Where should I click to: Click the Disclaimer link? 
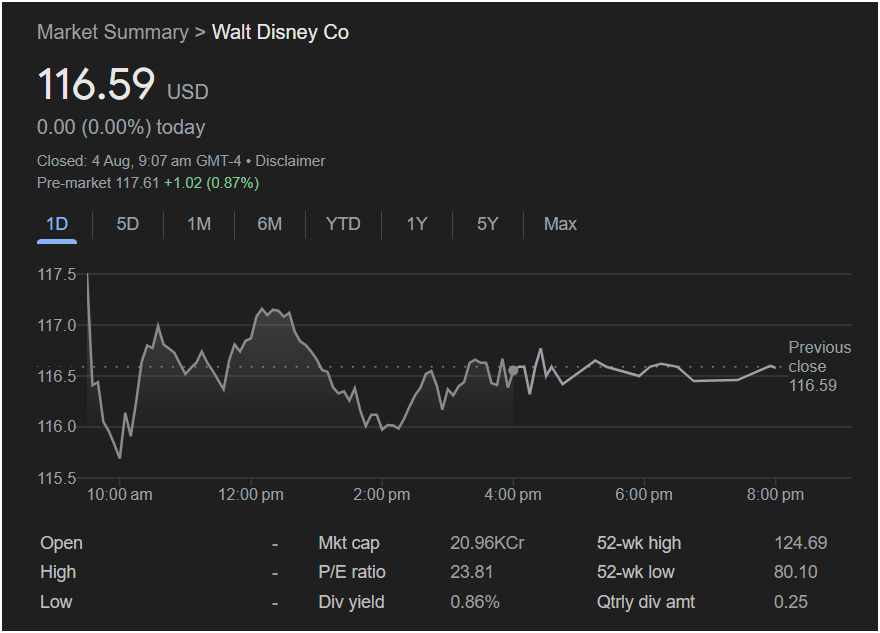(x=290, y=161)
